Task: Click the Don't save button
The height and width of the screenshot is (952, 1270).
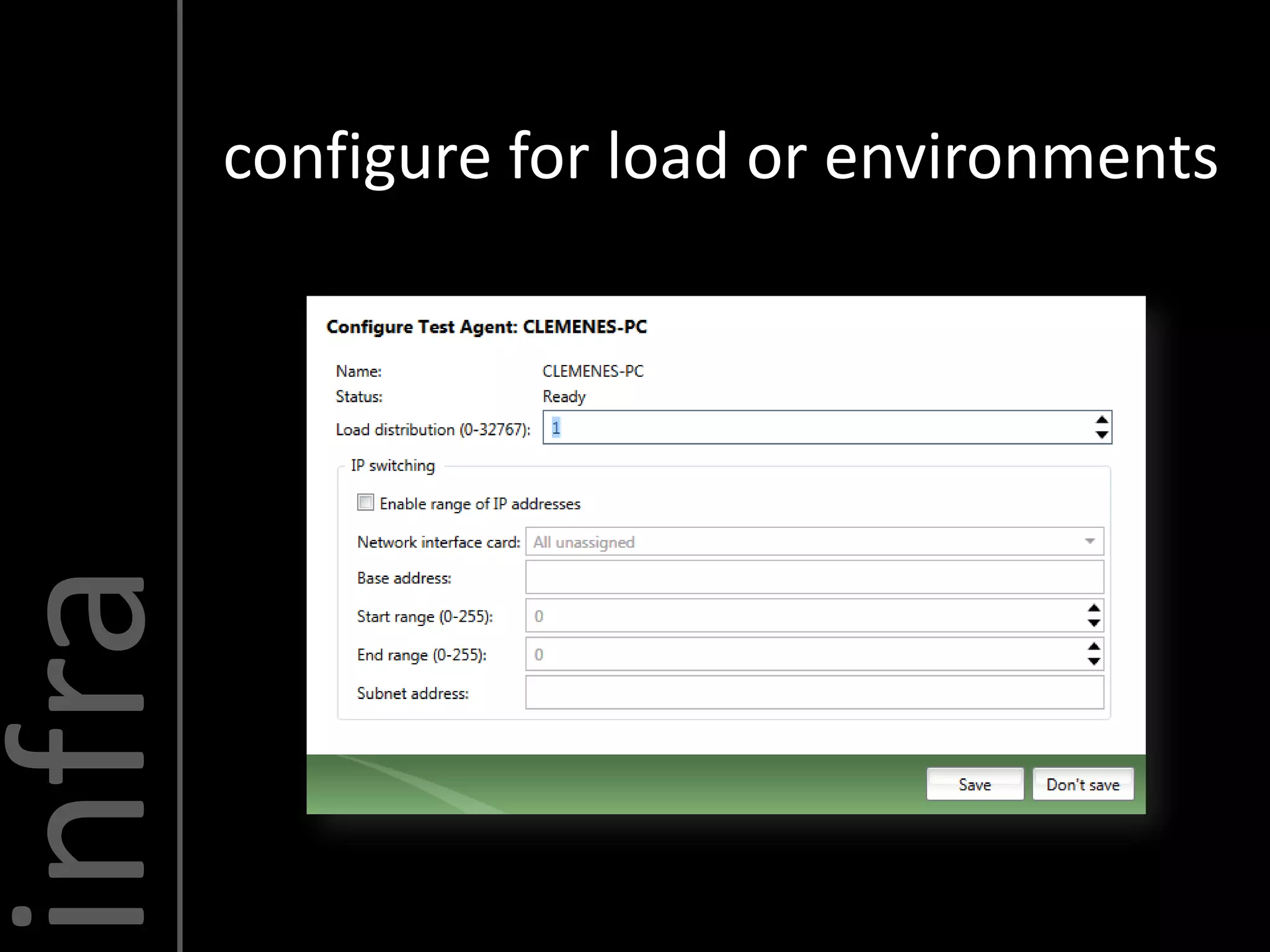Action: click(x=1083, y=784)
